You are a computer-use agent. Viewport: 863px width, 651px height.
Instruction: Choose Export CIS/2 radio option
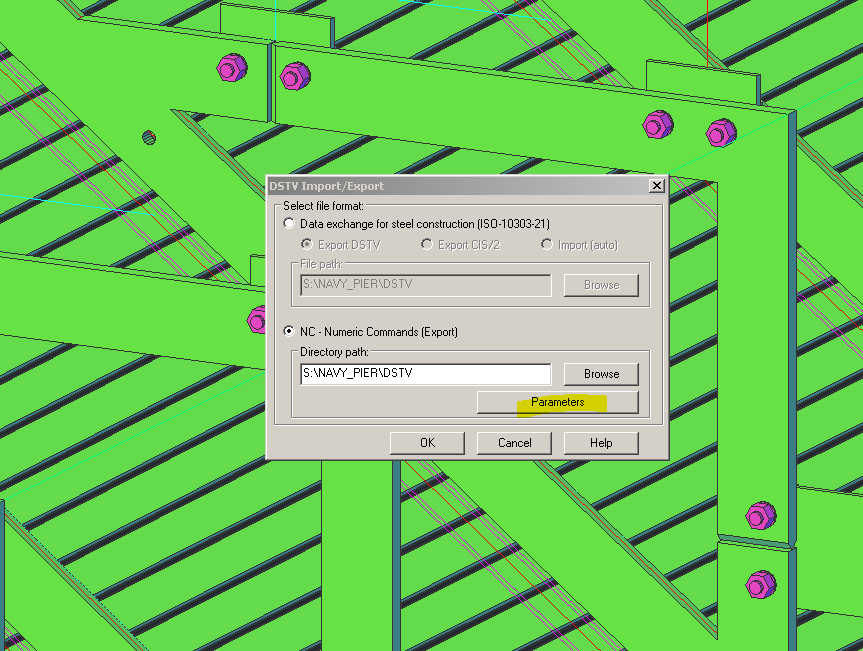pyautogui.click(x=427, y=244)
